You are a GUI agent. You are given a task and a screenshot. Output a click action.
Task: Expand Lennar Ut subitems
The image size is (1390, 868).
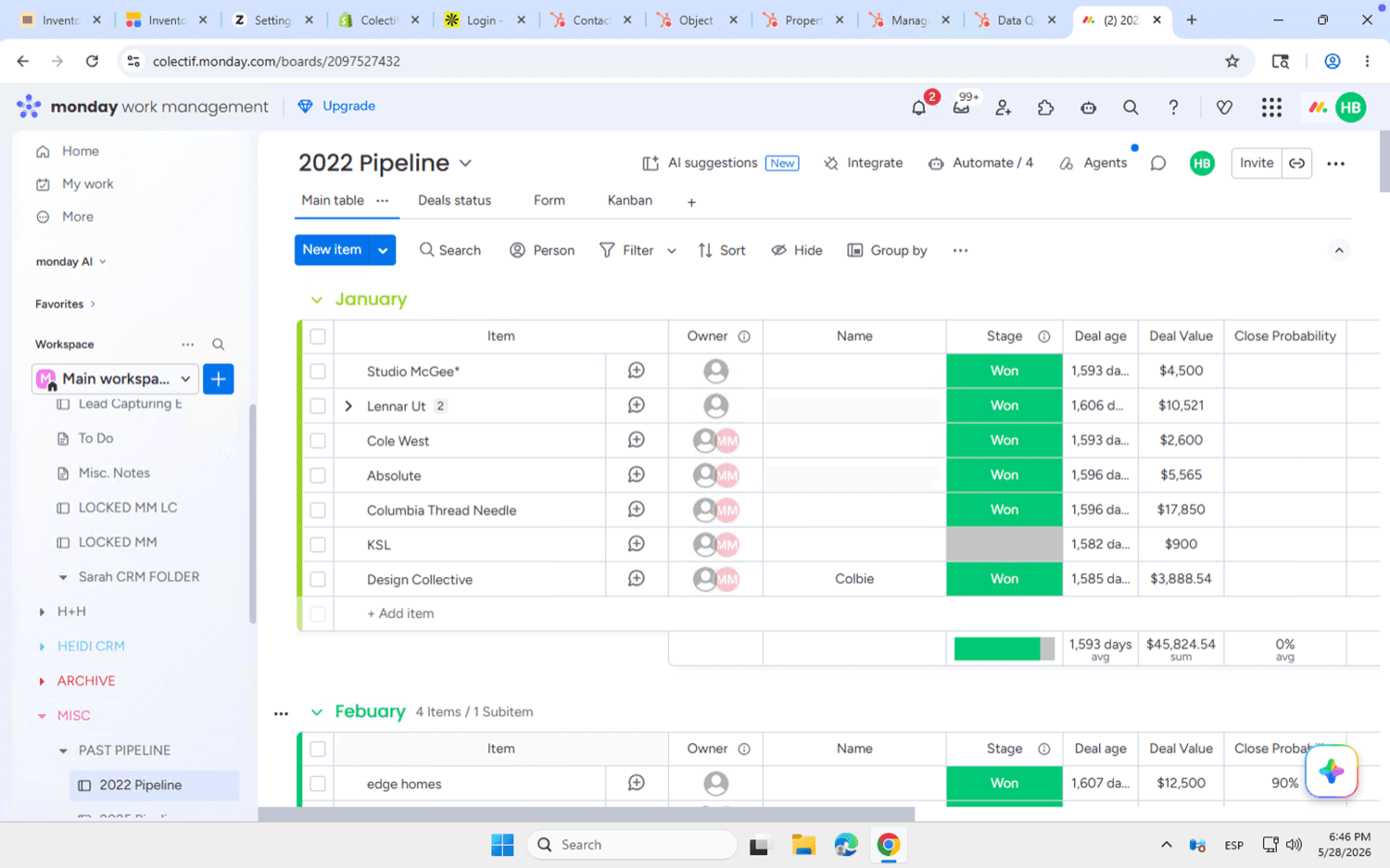coord(348,406)
